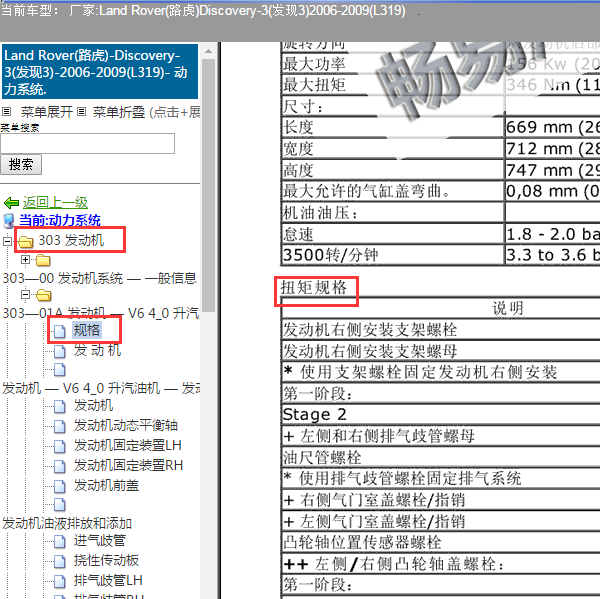Image resolution: width=600 pixels, height=599 pixels.
Task: Click the 最大功率 table cell
Action: pyautogui.click(x=393, y=64)
